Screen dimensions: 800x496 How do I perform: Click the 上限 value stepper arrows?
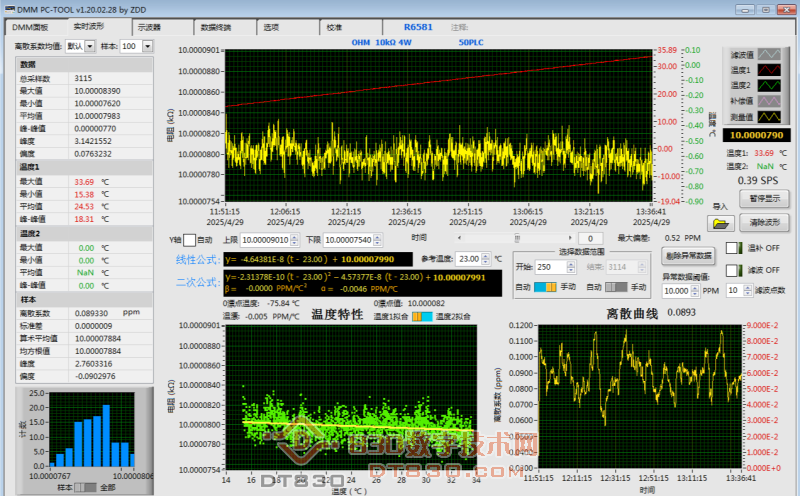[294, 240]
